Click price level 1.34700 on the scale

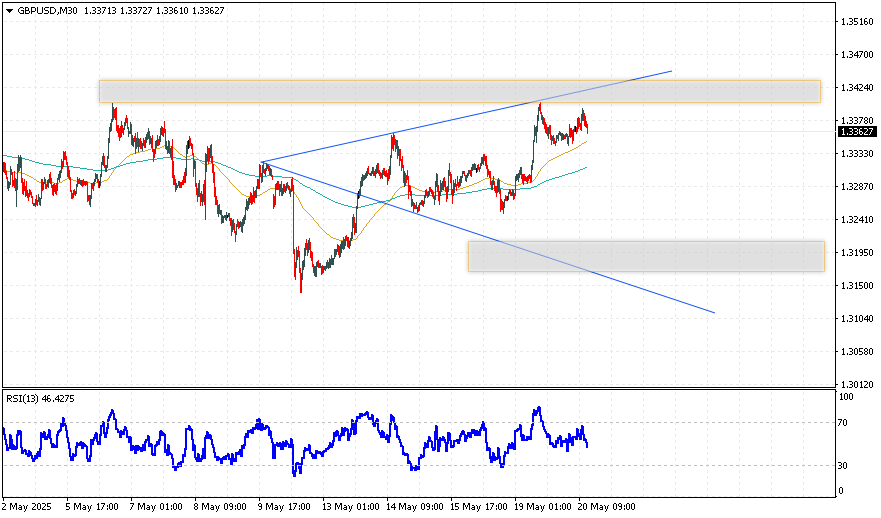[x=857, y=54]
